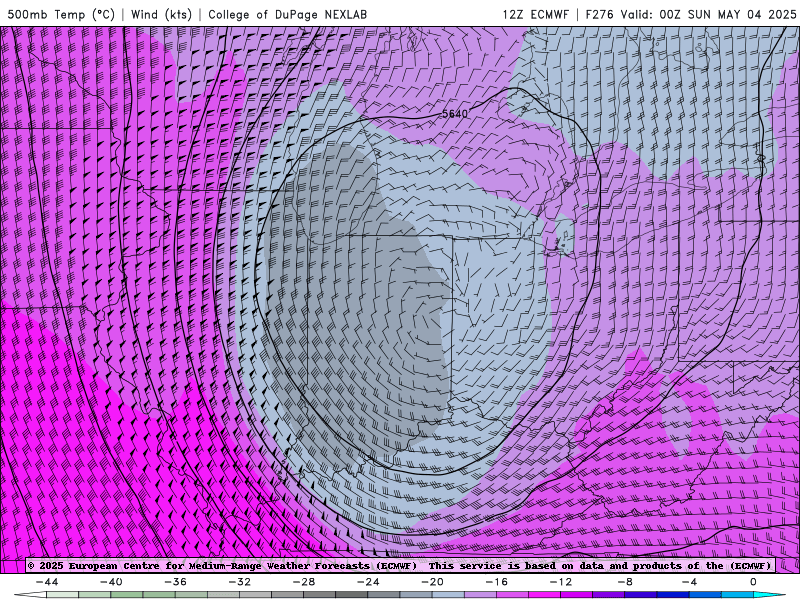
Task: Select the "0" legend value
Action: [753, 582]
